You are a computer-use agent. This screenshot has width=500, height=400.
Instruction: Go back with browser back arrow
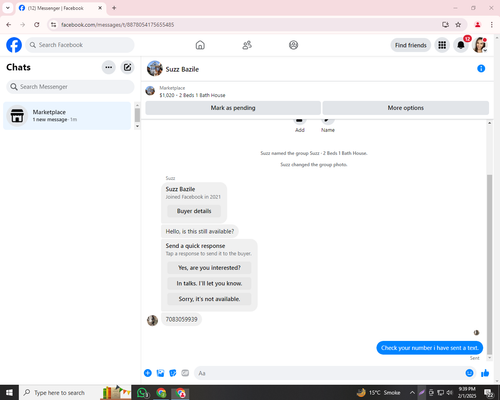click(x=9, y=25)
